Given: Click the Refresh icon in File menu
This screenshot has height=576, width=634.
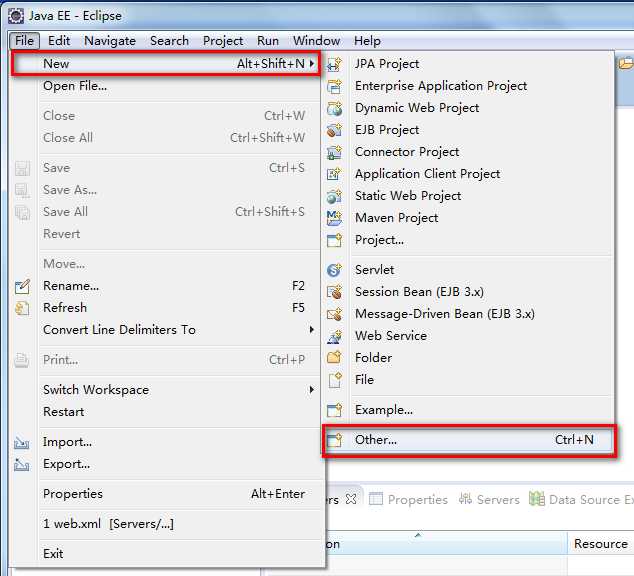Looking at the screenshot, I should [x=22, y=308].
